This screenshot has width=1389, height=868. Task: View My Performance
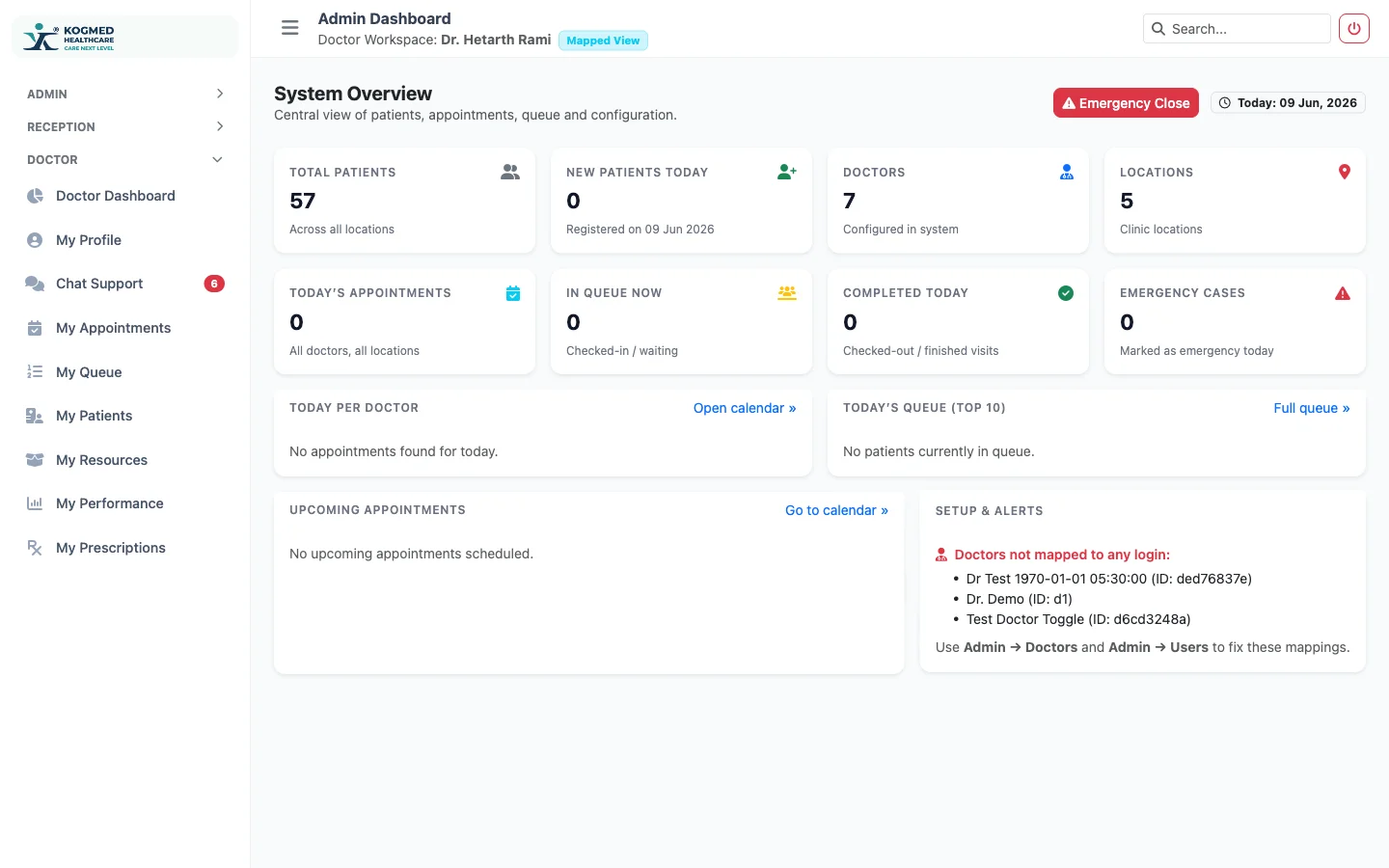(125, 503)
